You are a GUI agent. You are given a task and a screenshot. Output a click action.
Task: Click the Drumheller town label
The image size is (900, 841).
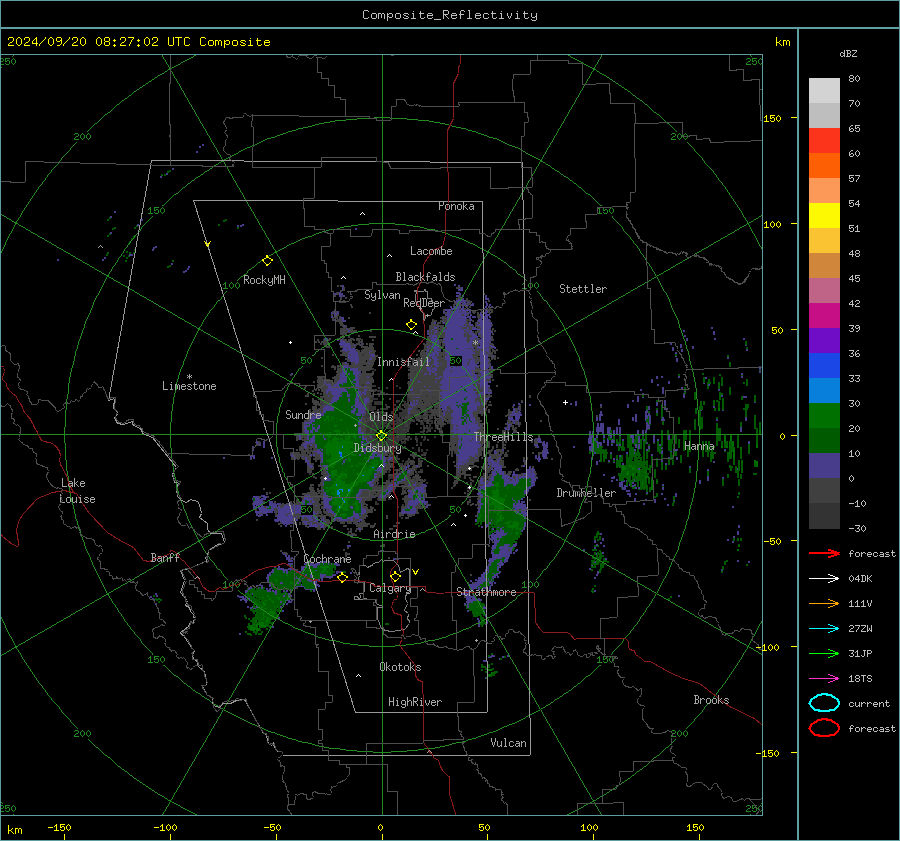(x=586, y=493)
